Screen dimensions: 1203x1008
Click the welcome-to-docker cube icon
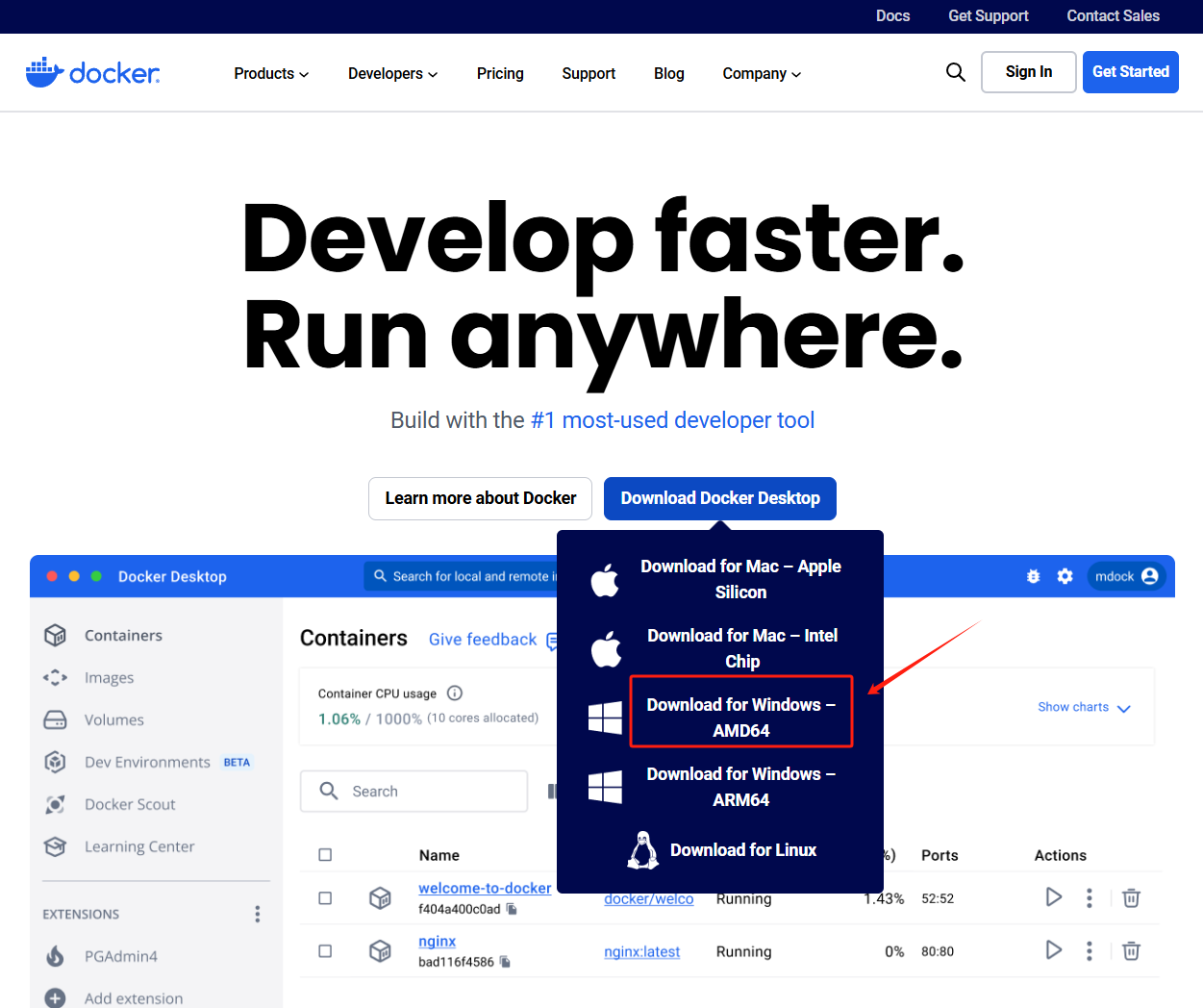pos(380,898)
